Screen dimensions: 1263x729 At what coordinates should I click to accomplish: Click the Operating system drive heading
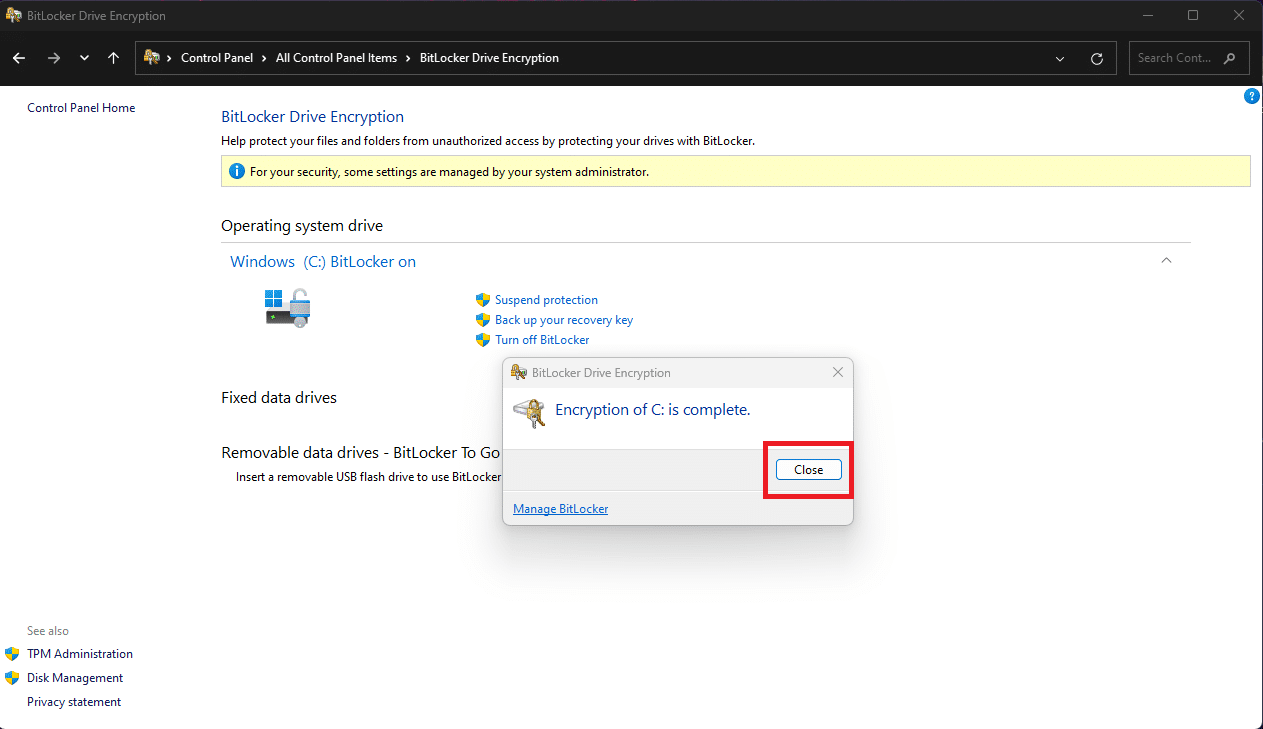(302, 226)
